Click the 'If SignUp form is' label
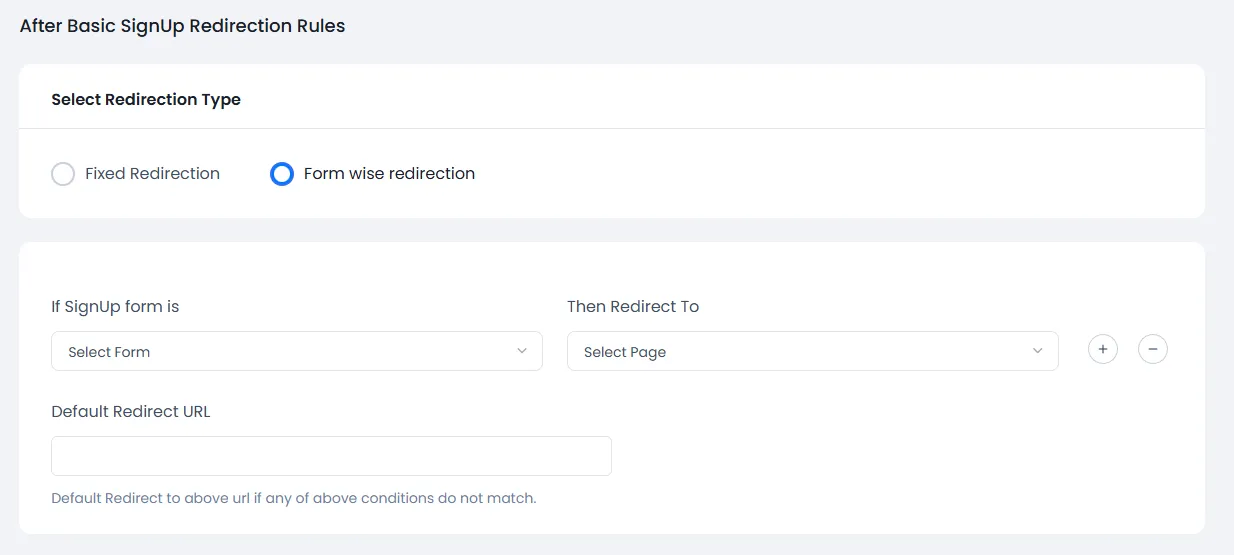Image resolution: width=1234 pixels, height=555 pixels. tap(115, 307)
